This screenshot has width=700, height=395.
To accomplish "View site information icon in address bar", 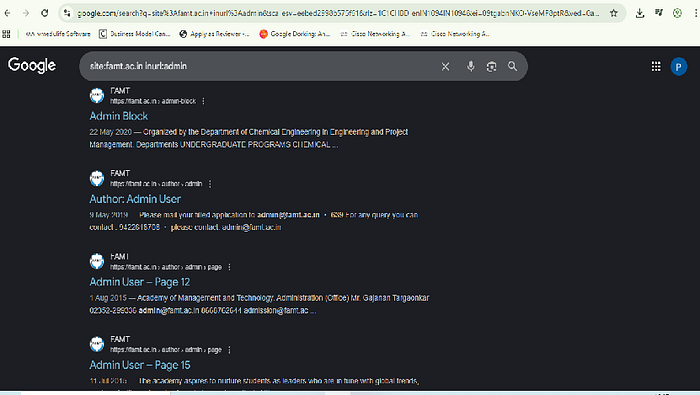I will click(x=67, y=13).
